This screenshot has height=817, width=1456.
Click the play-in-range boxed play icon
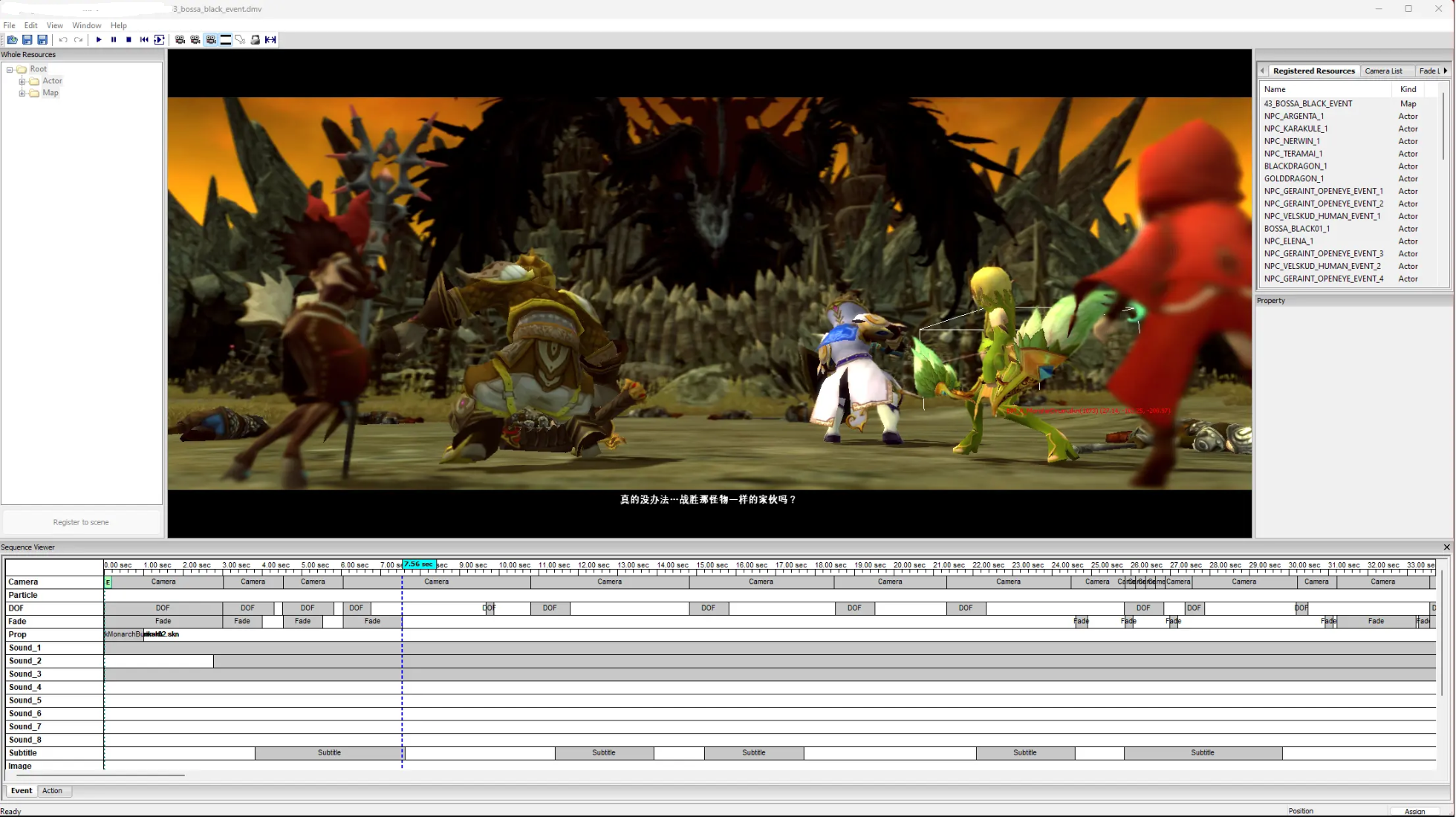(159, 39)
